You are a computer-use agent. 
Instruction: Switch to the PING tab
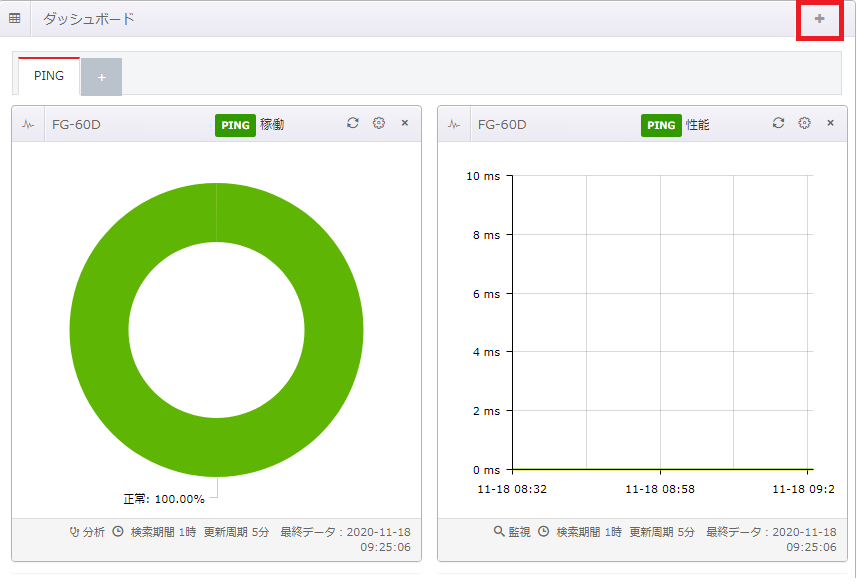pos(49,76)
